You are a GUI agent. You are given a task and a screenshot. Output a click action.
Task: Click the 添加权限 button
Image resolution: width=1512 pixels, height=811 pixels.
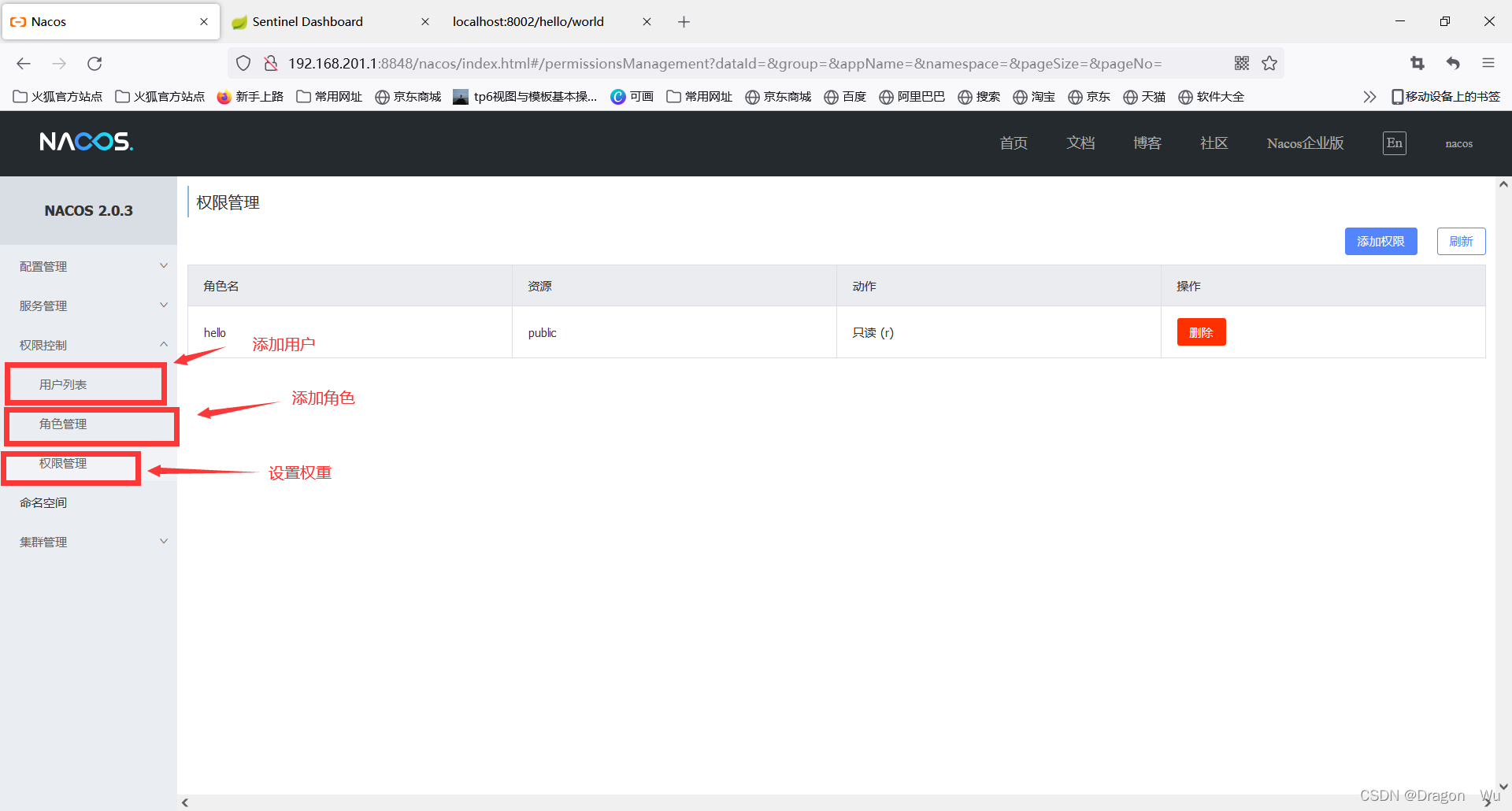(x=1380, y=242)
